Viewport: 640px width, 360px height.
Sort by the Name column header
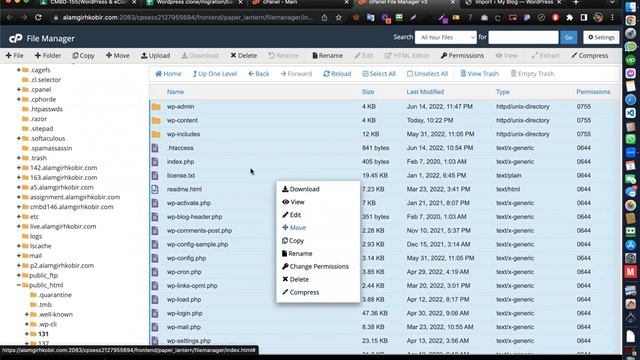[x=175, y=92]
